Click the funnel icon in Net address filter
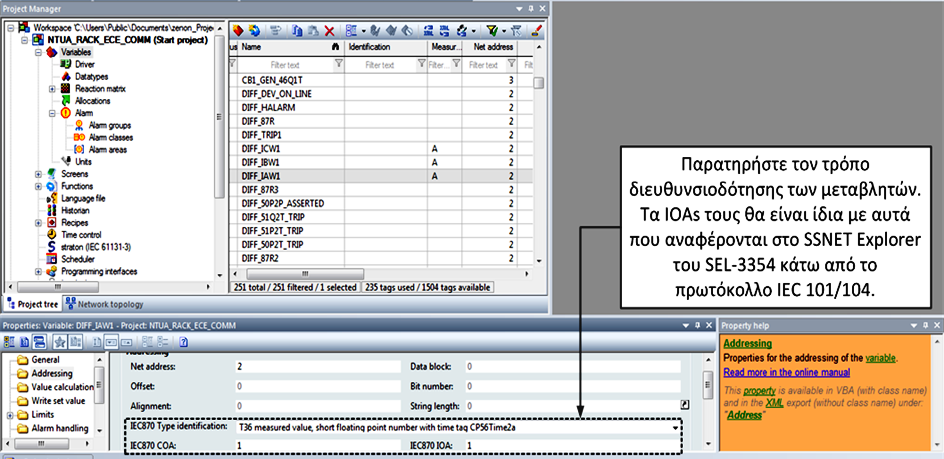 click(511, 63)
